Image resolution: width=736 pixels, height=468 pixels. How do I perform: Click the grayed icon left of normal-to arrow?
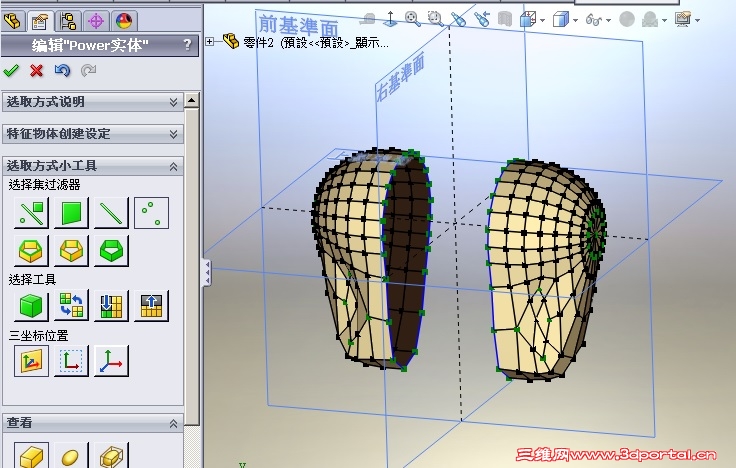pyautogui.click(x=368, y=19)
